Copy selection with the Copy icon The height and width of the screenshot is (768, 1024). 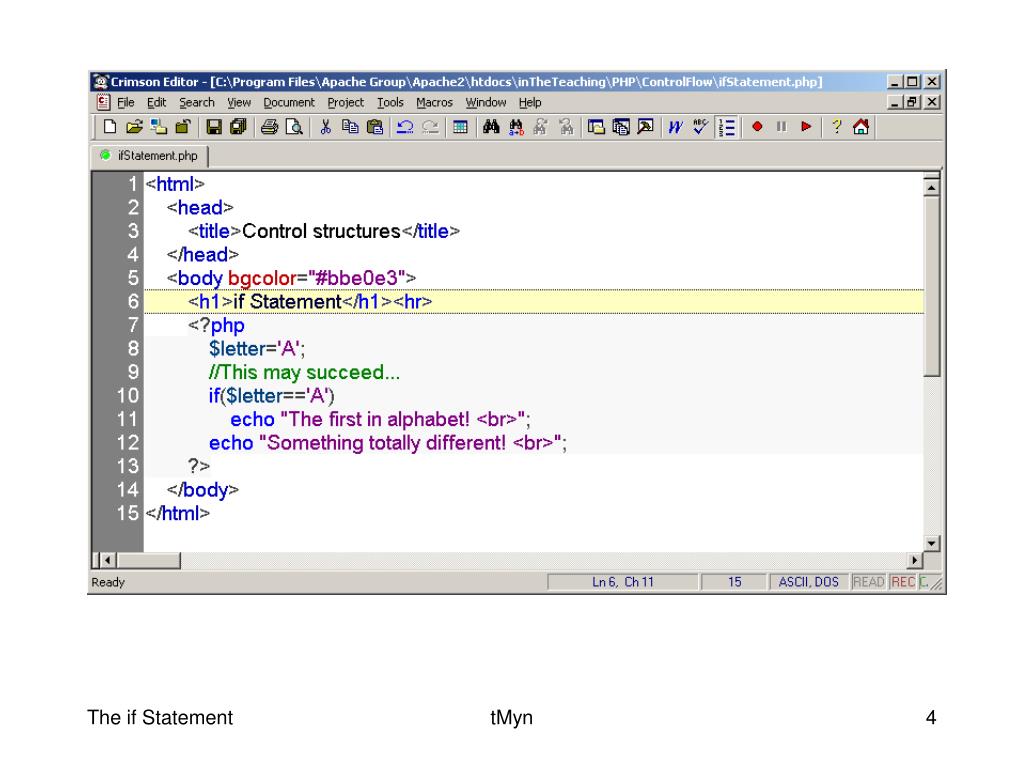click(350, 127)
